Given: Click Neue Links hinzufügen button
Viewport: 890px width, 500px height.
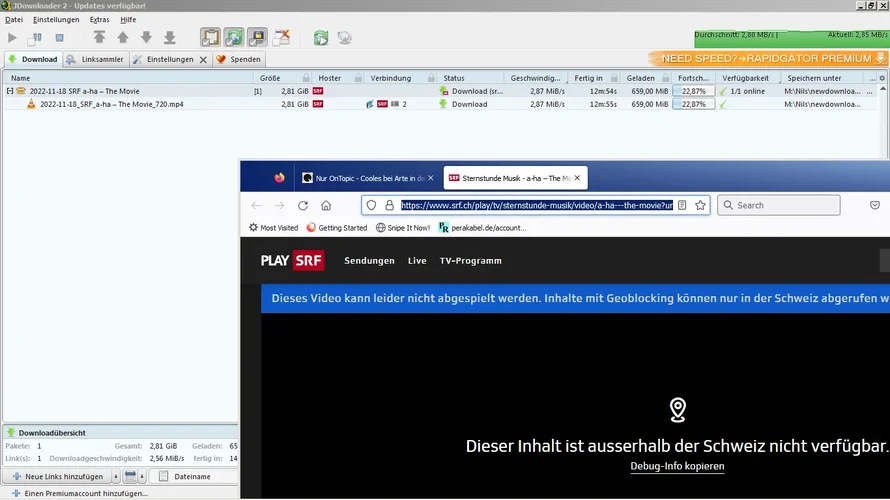Looking at the screenshot, I should [57, 477].
